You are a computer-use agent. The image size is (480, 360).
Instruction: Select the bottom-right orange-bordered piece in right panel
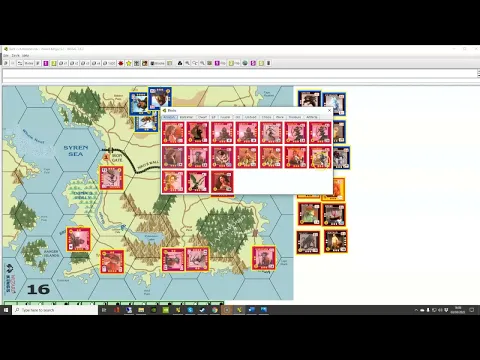pos(335,241)
